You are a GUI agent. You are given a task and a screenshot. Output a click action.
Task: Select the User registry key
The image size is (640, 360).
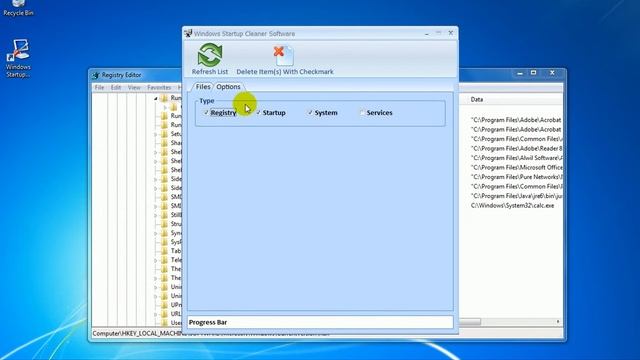(x=176, y=322)
